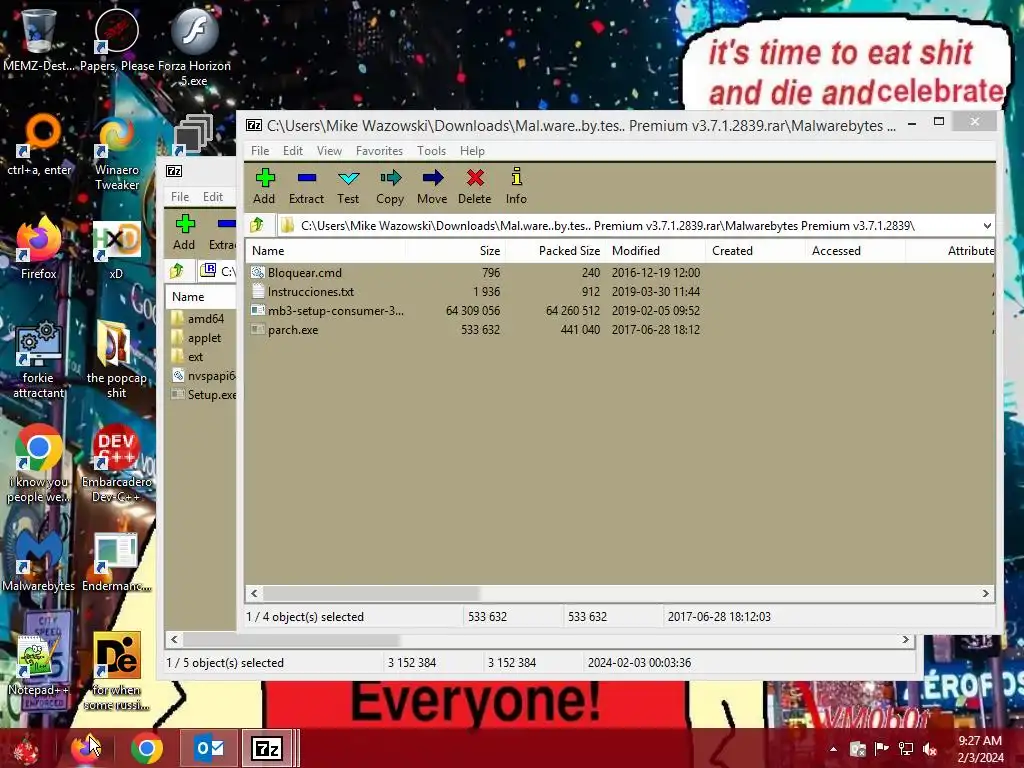Open Forza Horizon 5.exe desktop icon
1024x768 pixels.
point(194,46)
